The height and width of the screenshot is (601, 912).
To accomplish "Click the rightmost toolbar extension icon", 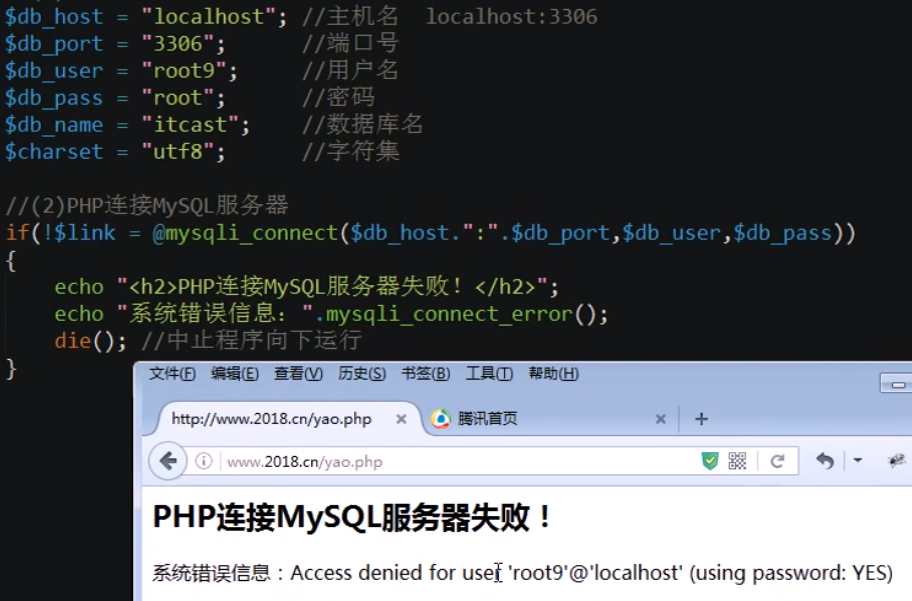I will click(897, 461).
